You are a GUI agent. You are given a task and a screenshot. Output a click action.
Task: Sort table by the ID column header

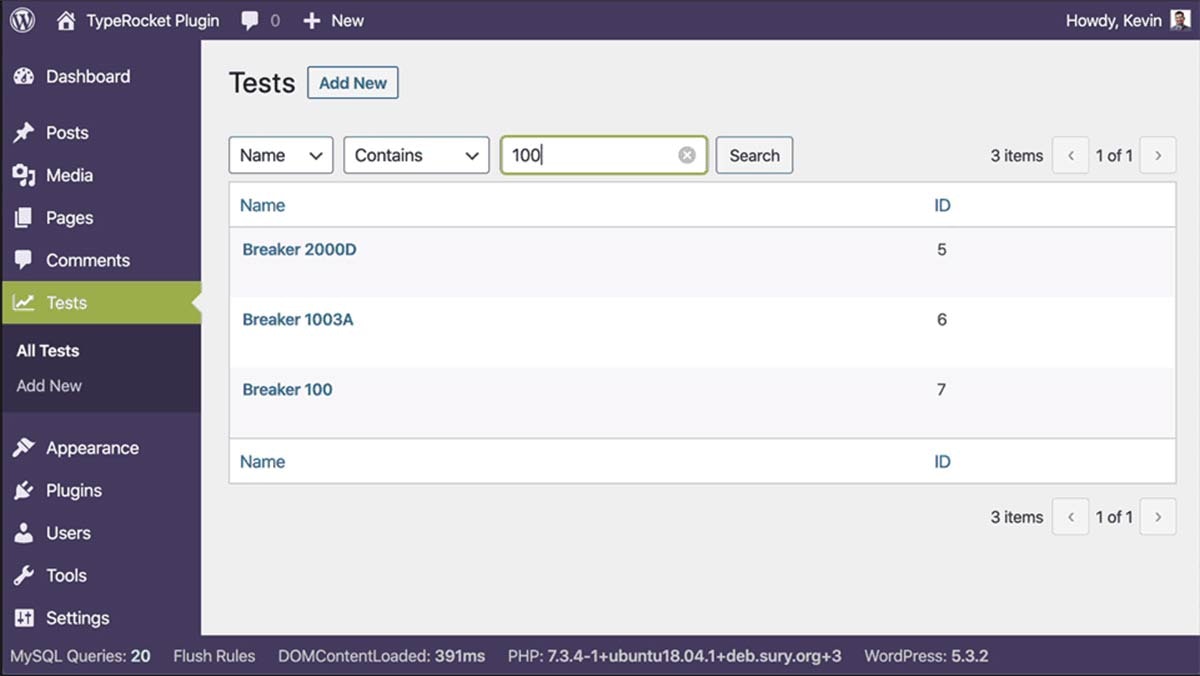(x=942, y=205)
